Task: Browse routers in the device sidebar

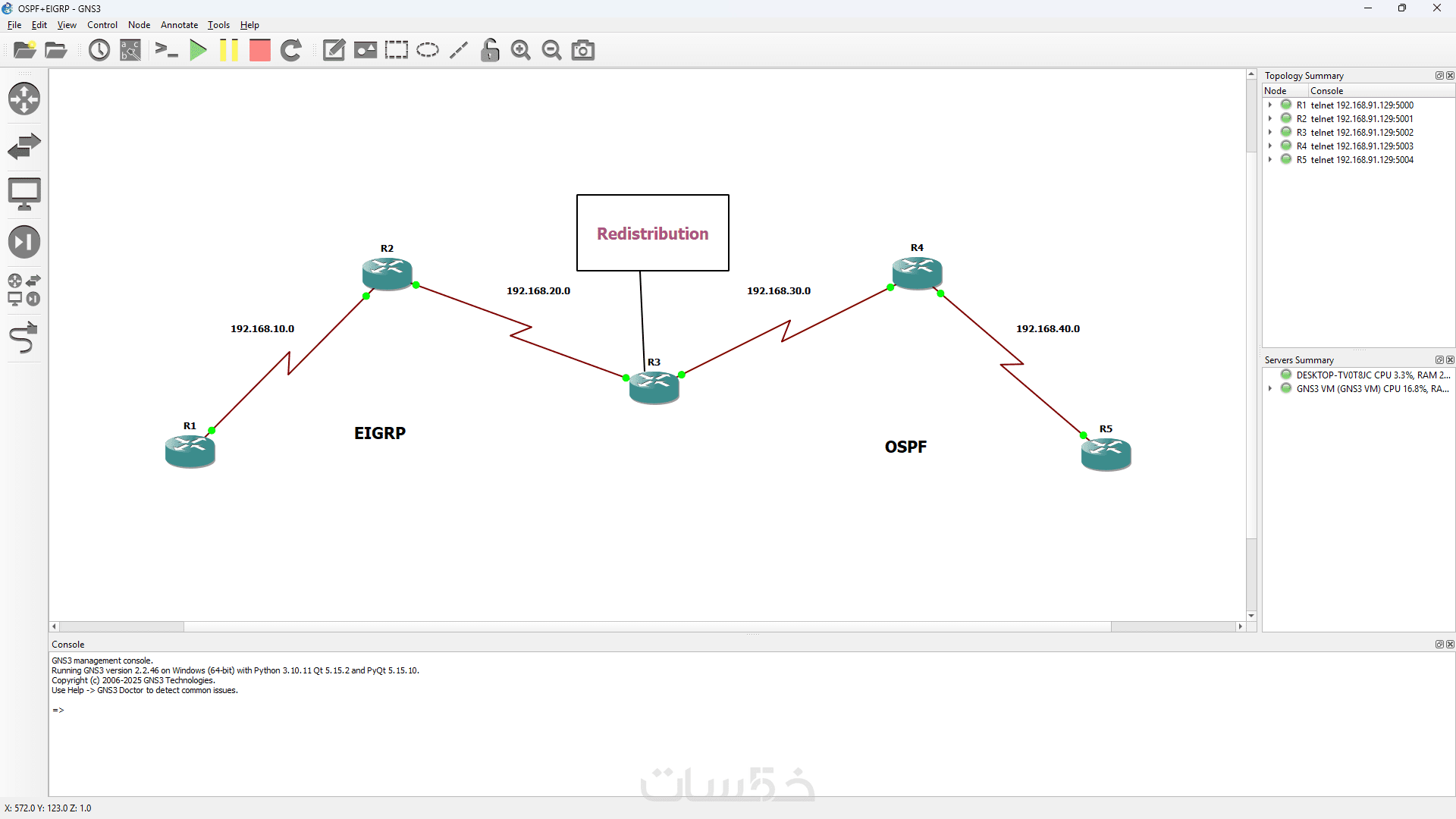Action: (x=24, y=99)
